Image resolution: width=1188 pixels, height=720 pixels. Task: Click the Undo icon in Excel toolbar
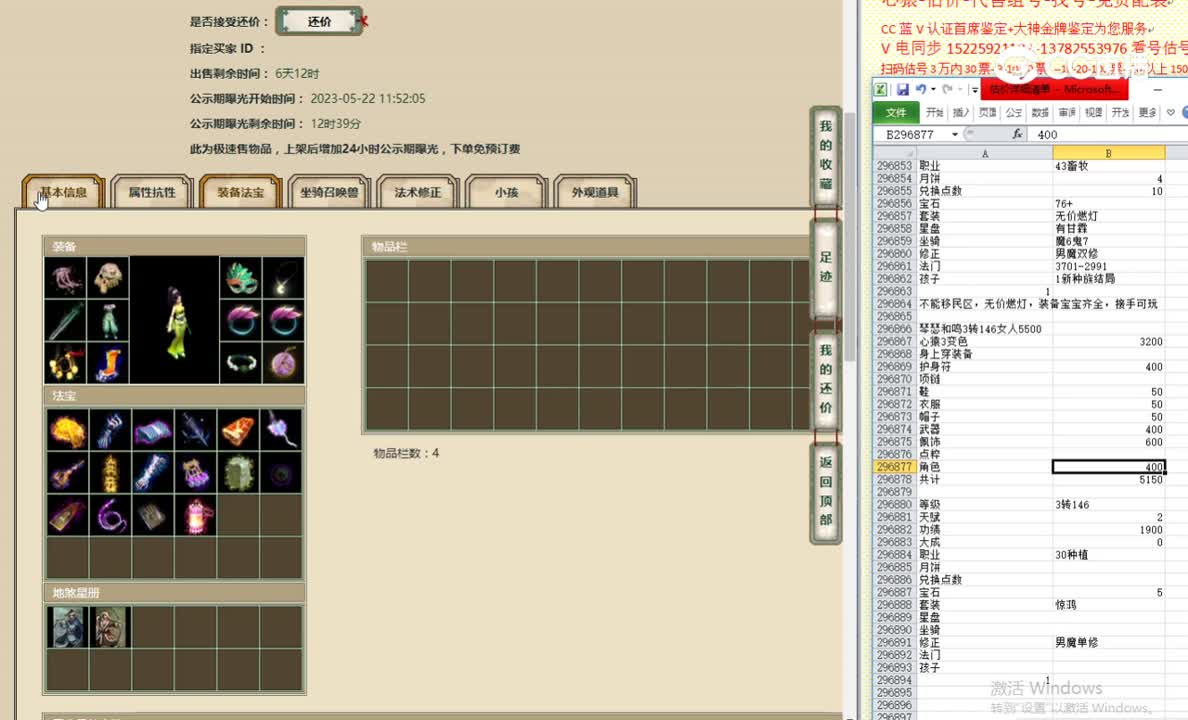(920, 90)
